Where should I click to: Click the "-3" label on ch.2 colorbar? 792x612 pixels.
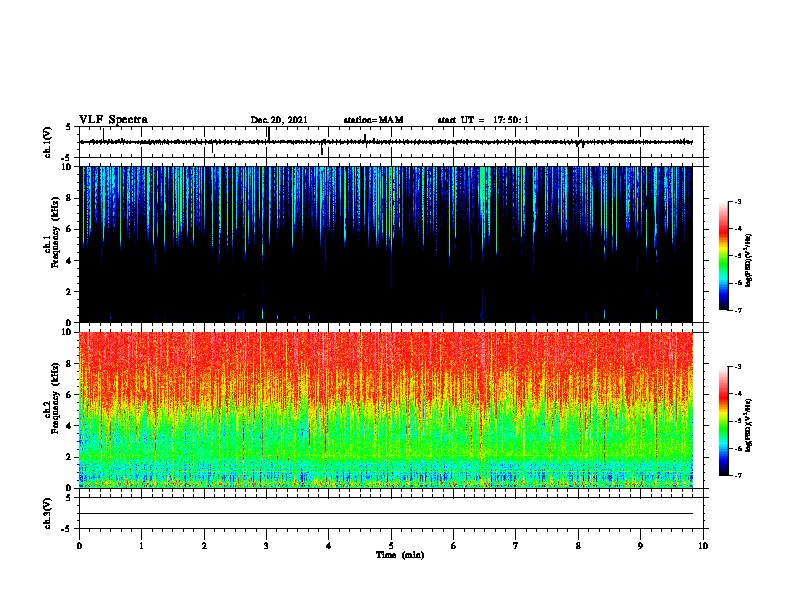point(738,367)
